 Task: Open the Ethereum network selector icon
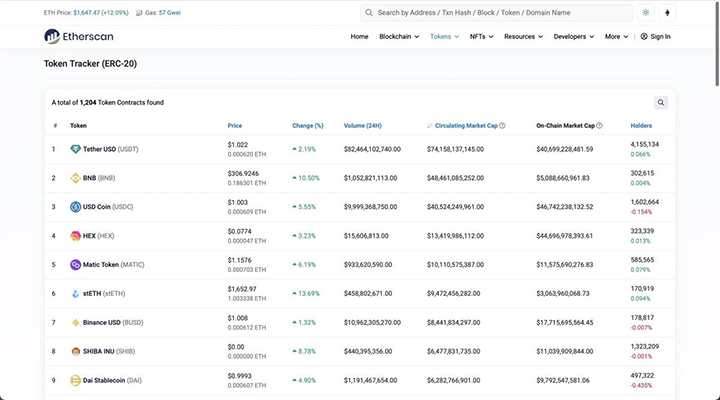[667, 13]
